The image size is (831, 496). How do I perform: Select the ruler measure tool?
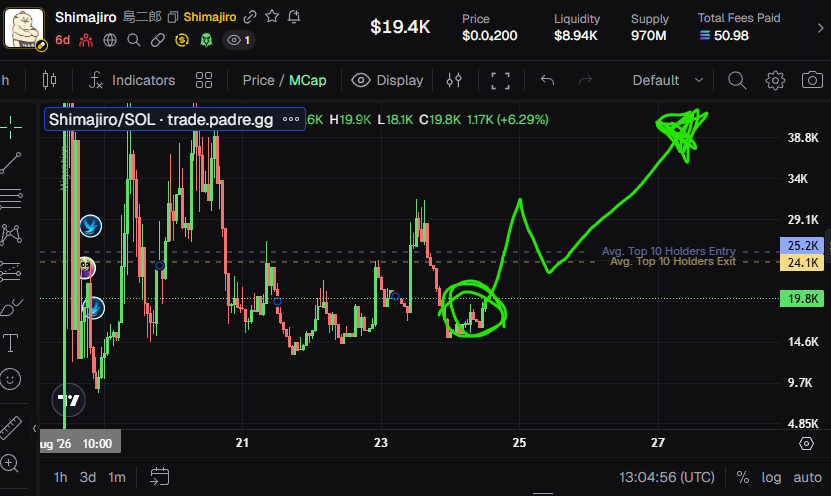point(11,428)
